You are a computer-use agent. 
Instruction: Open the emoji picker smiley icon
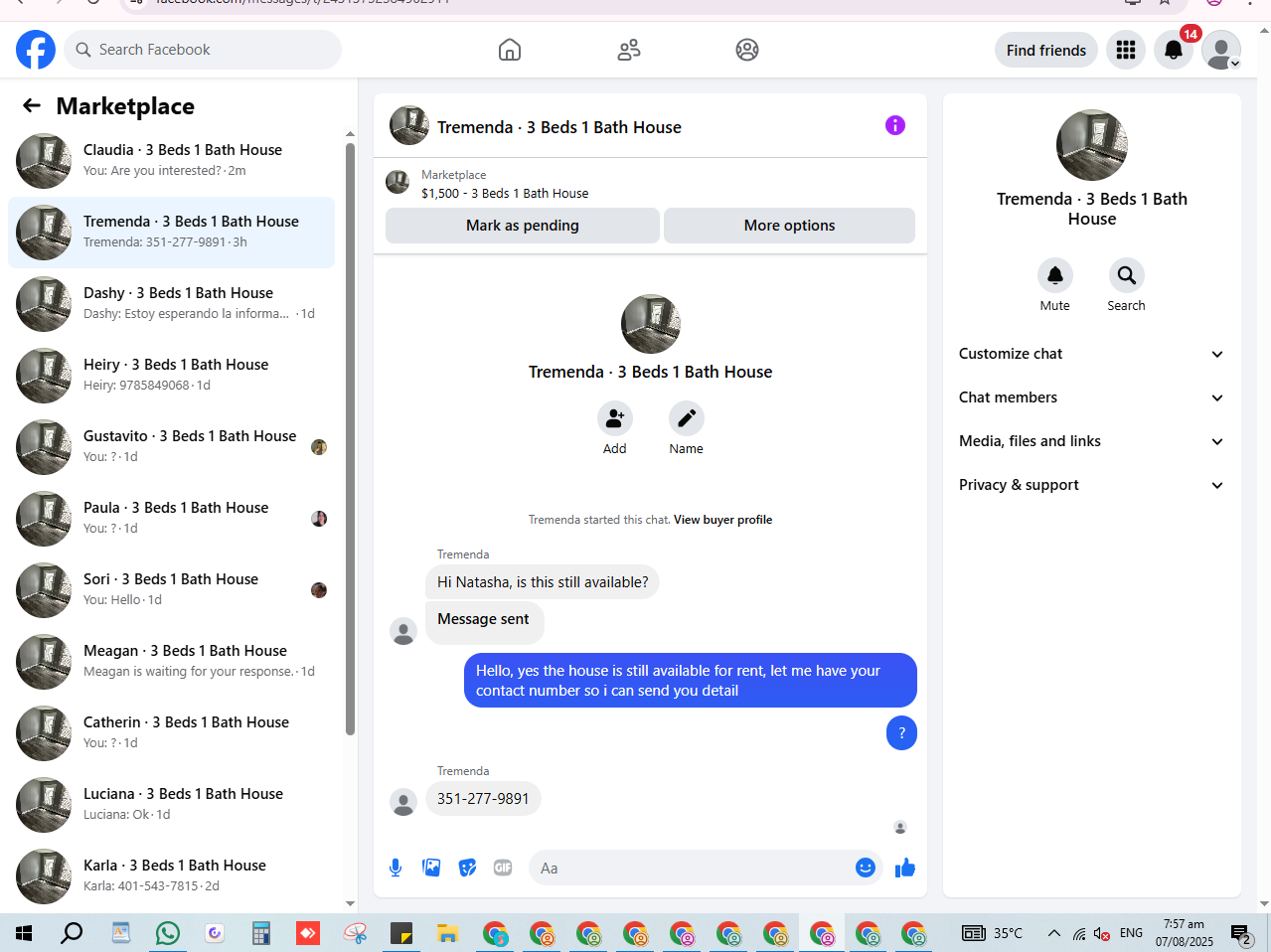(x=866, y=868)
